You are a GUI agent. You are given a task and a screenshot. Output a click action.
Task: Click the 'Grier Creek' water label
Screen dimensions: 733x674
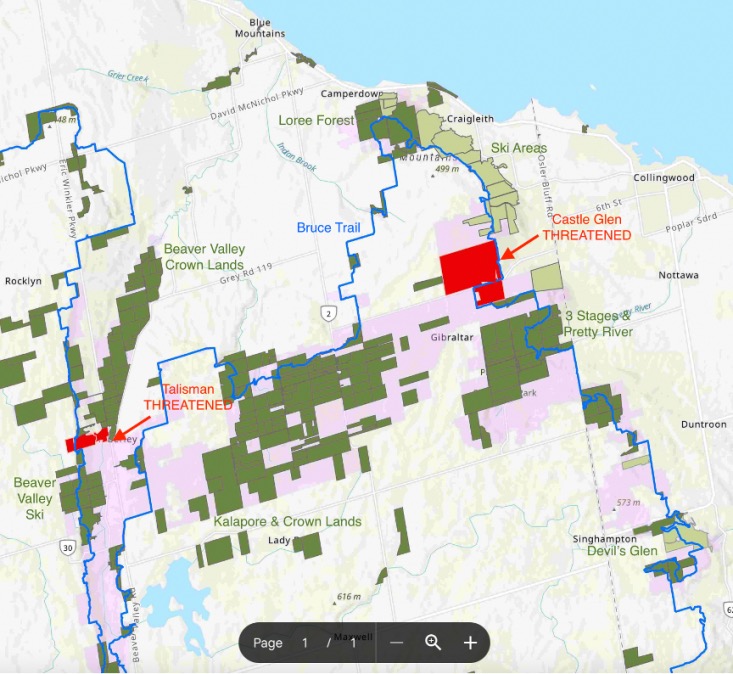(128, 76)
